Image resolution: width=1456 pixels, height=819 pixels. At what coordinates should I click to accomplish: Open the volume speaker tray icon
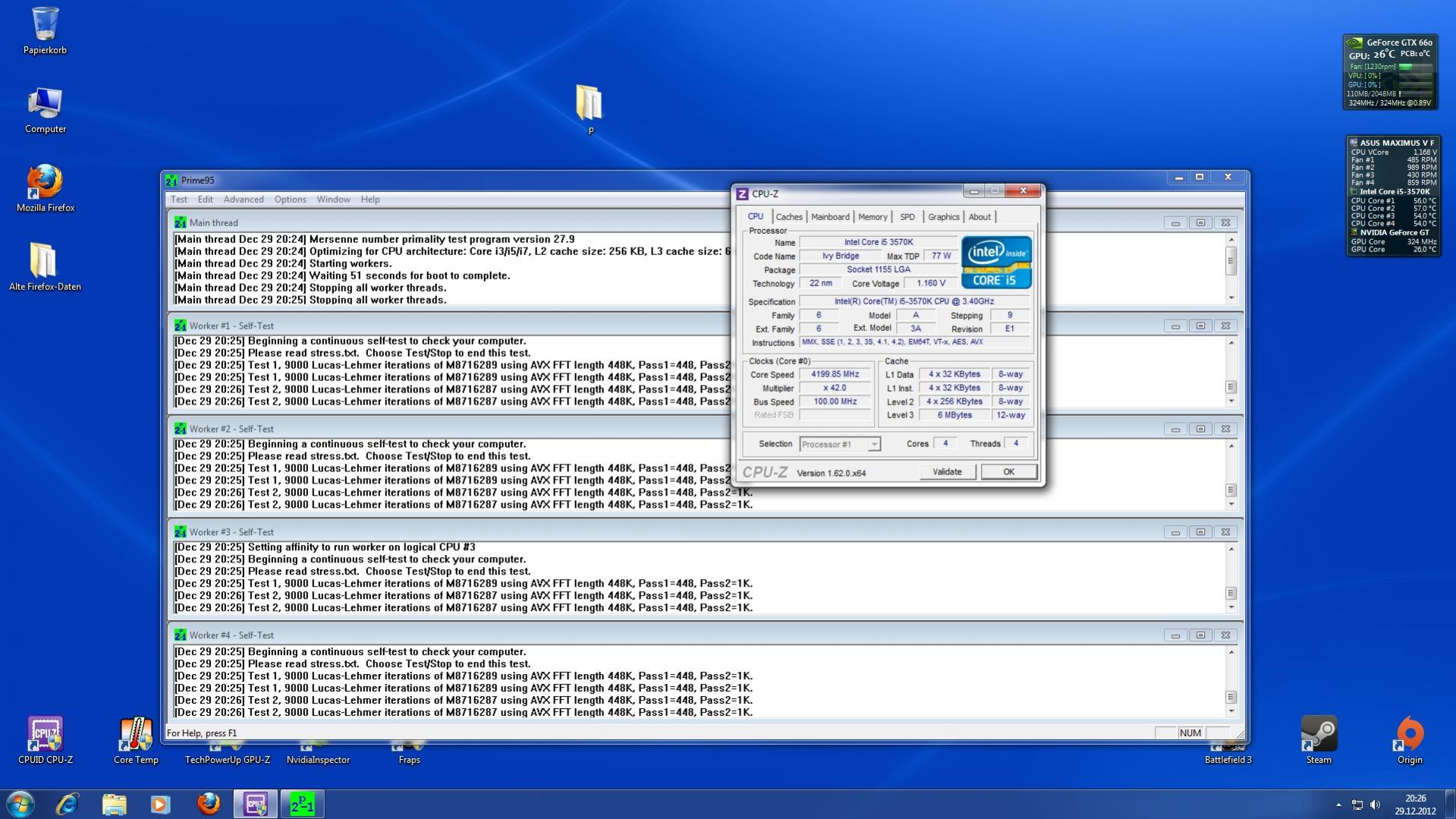click(x=1375, y=805)
